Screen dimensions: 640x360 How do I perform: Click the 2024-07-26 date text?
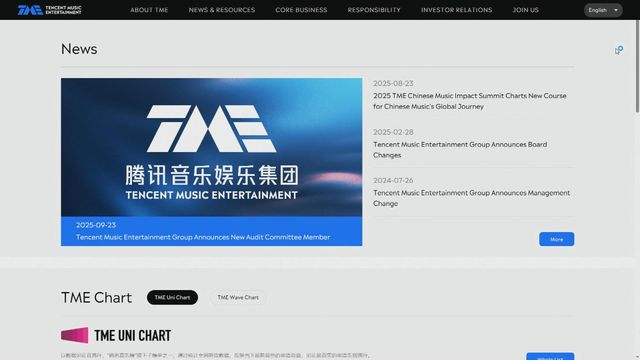(393, 180)
